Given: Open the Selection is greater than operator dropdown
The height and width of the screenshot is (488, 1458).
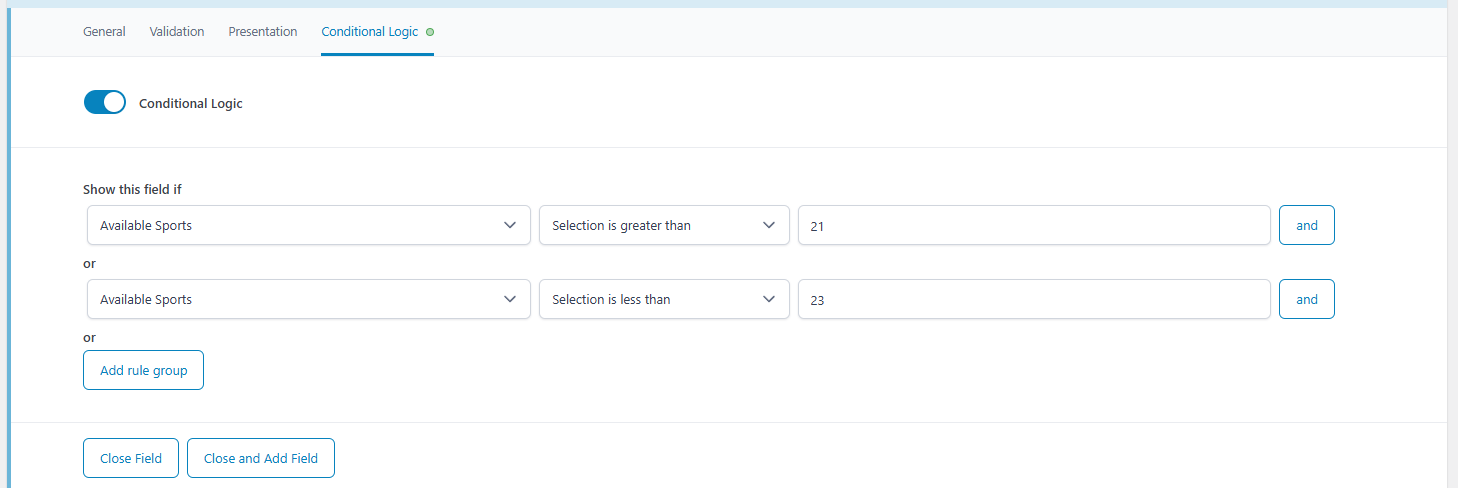Looking at the screenshot, I should [x=664, y=225].
